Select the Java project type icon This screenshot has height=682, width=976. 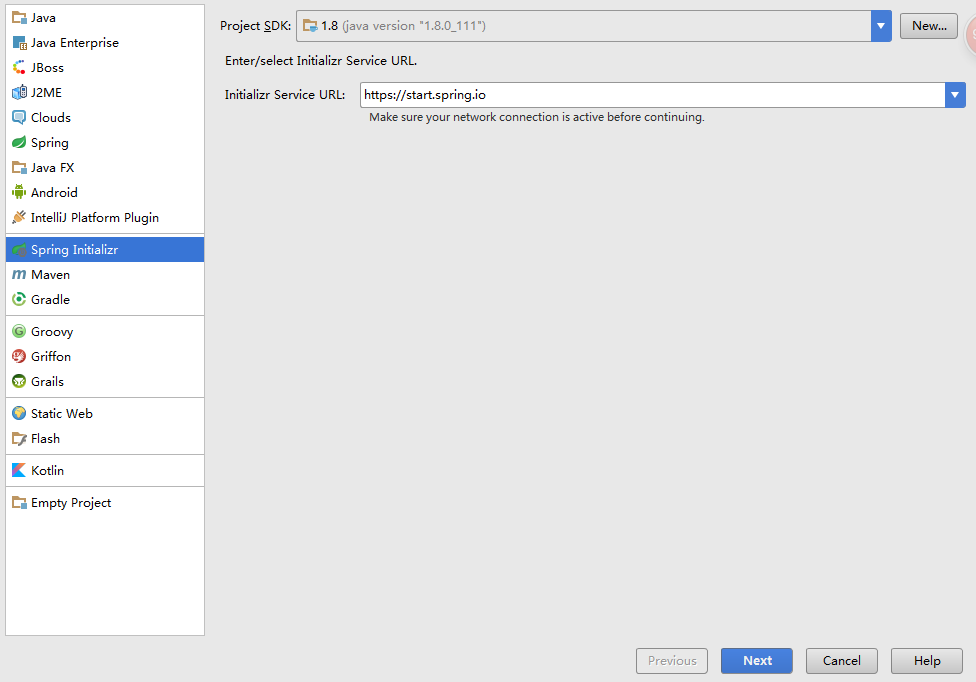tap(19, 18)
